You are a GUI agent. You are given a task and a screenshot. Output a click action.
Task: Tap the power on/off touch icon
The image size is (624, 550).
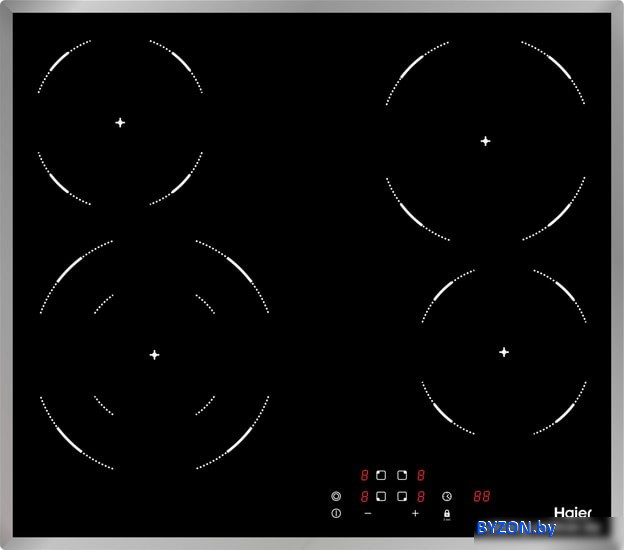pyautogui.click(x=336, y=513)
